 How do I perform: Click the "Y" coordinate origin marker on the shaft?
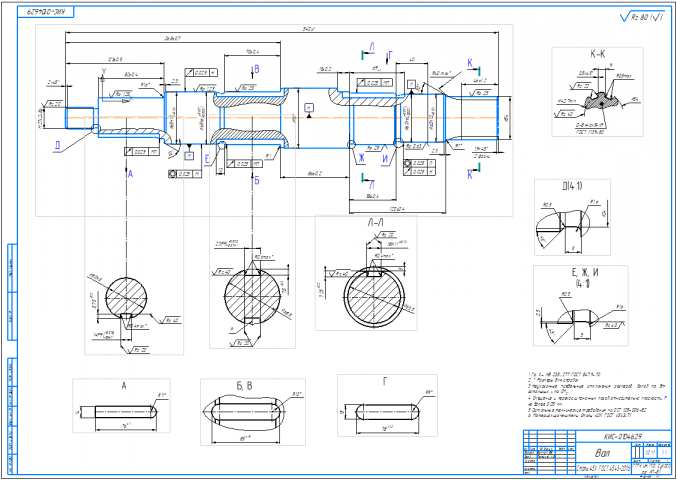pos(103,71)
